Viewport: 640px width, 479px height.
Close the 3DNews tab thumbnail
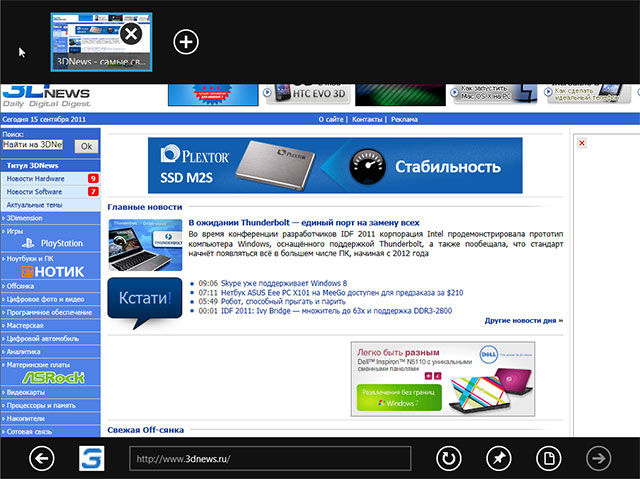click(x=131, y=33)
